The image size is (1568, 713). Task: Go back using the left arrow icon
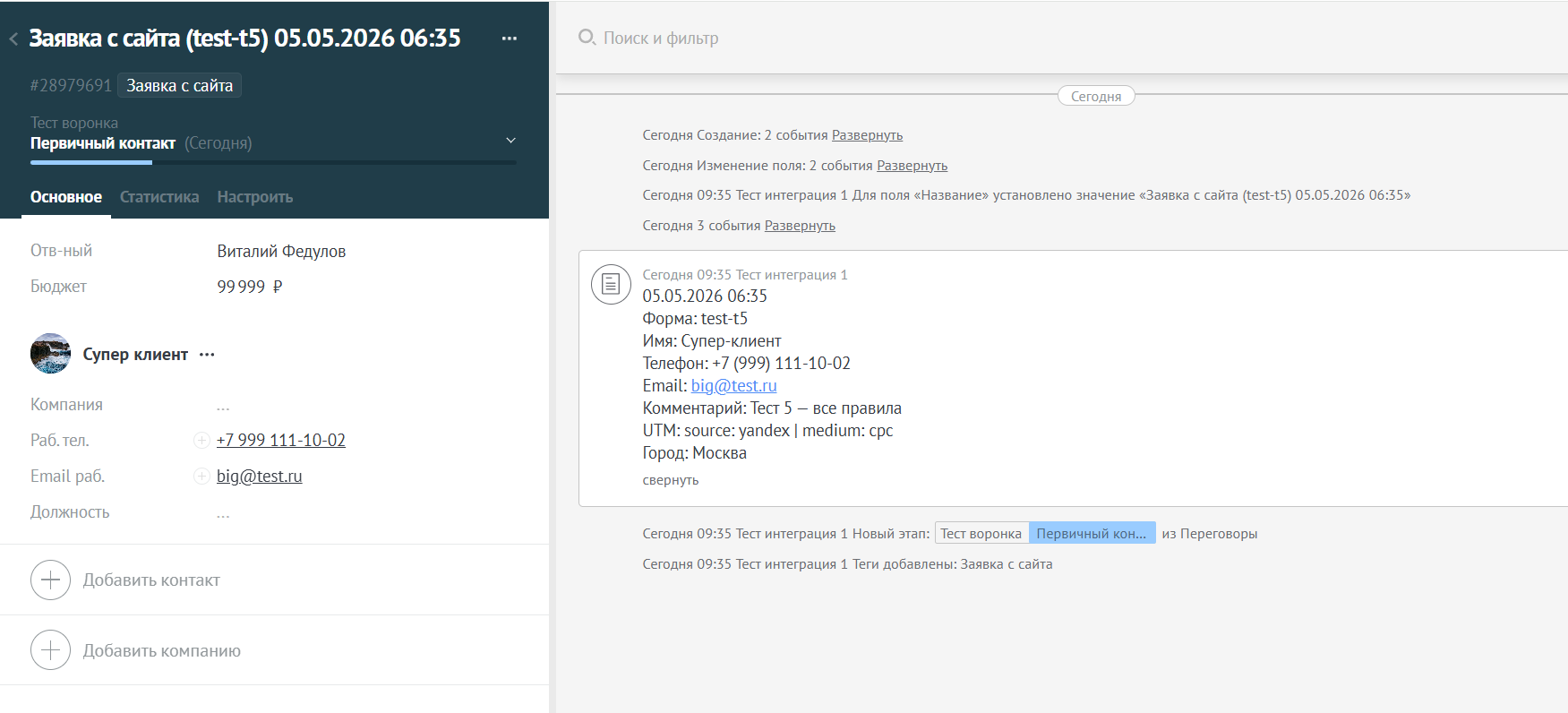click(13, 39)
